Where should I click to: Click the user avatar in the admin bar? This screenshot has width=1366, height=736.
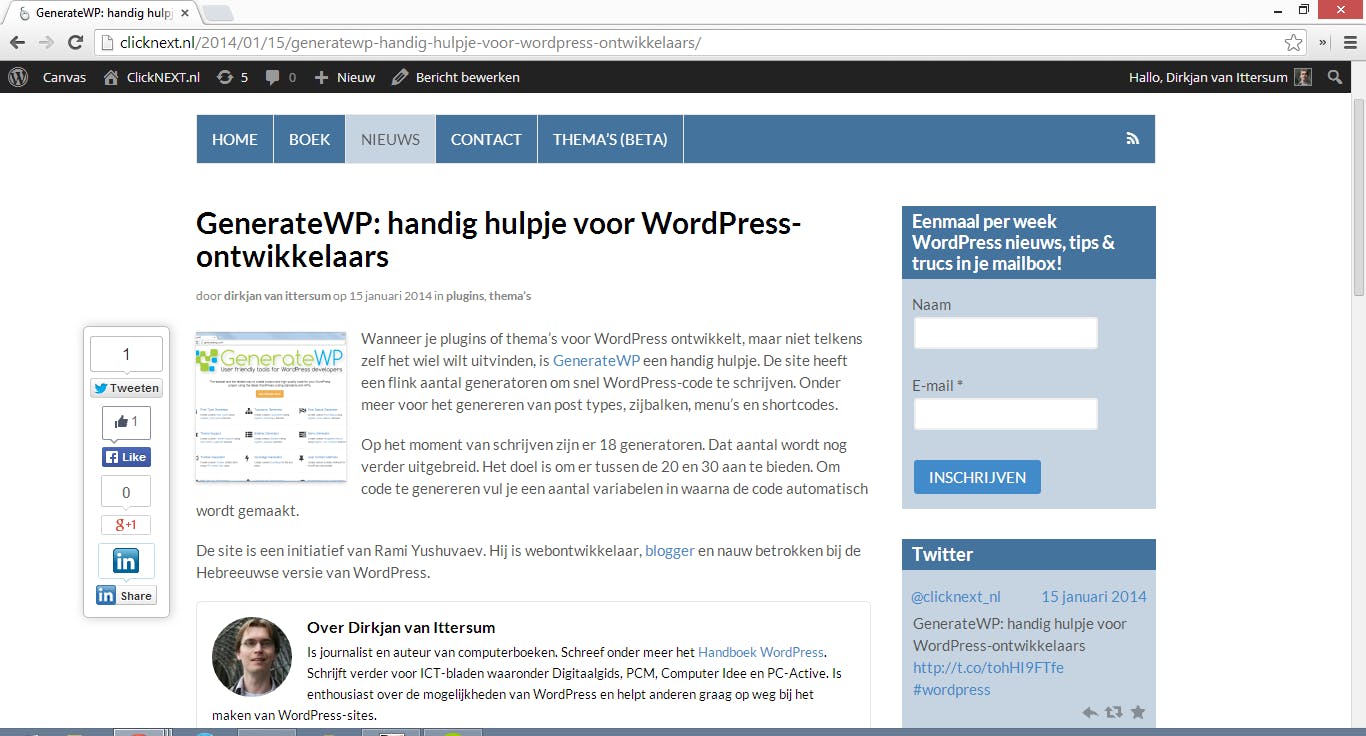click(1303, 77)
